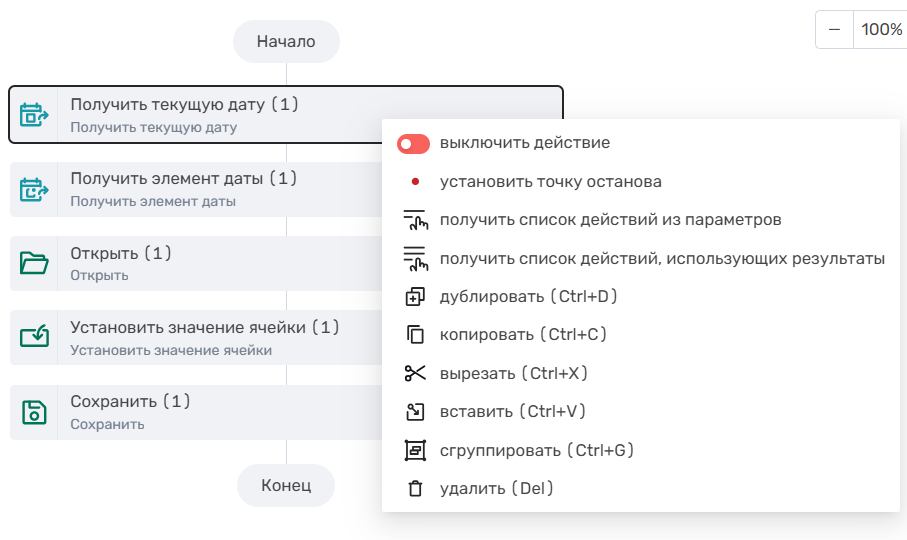Click the trash icon for удалить
This screenshot has width=907, height=540.
414,489
